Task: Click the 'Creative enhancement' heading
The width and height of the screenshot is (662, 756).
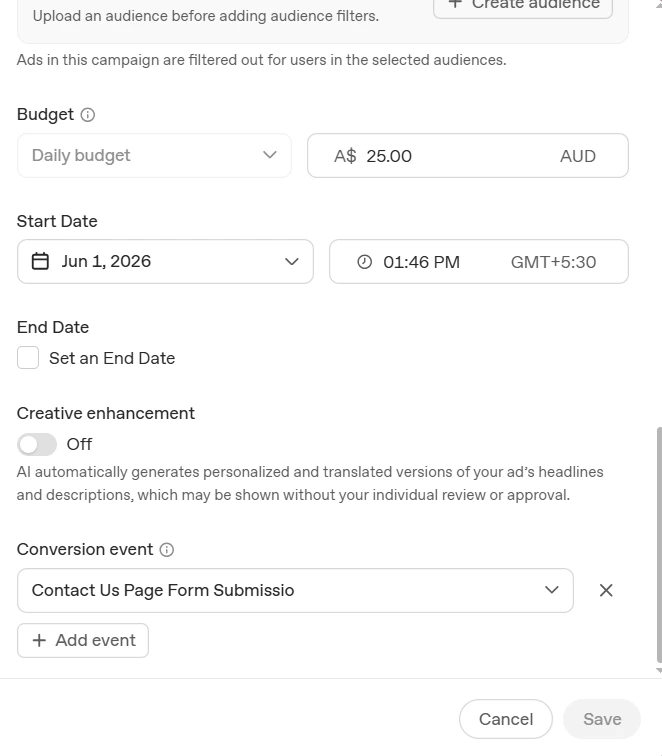Action: tap(106, 413)
